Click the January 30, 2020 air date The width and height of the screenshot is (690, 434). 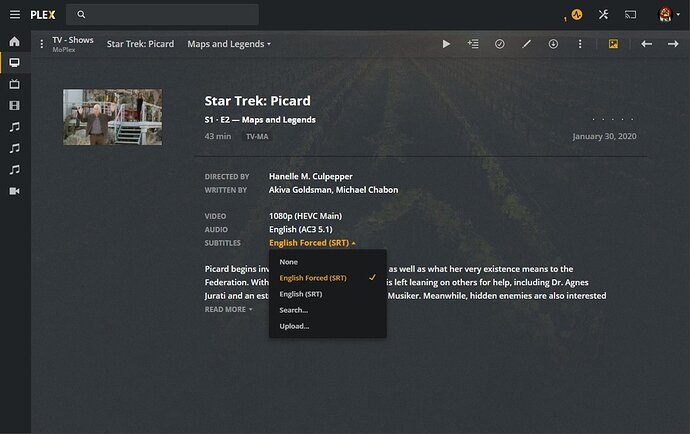[x=604, y=136]
